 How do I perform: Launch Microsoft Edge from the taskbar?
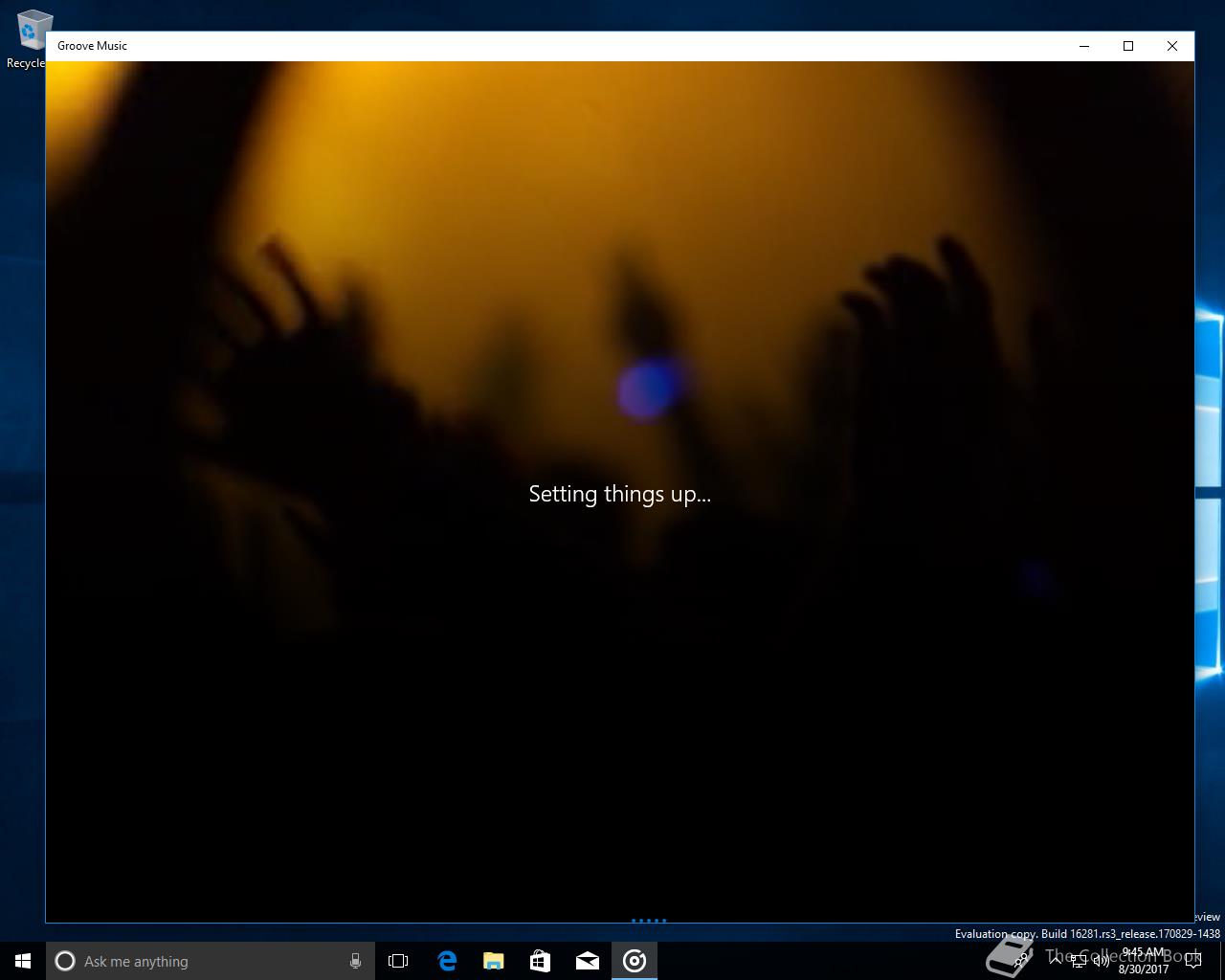pyautogui.click(x=447, y=961)
